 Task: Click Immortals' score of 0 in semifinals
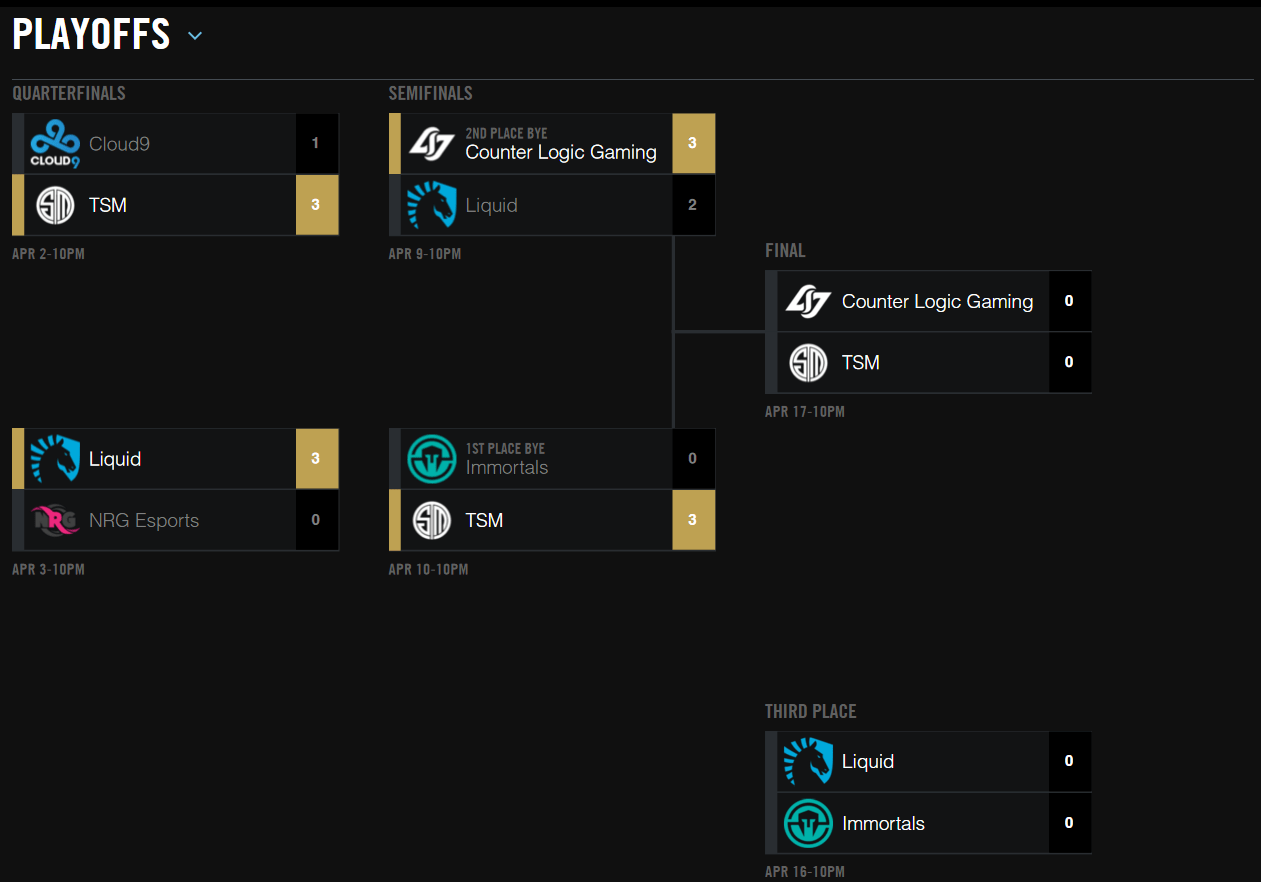tap(693, 459)
